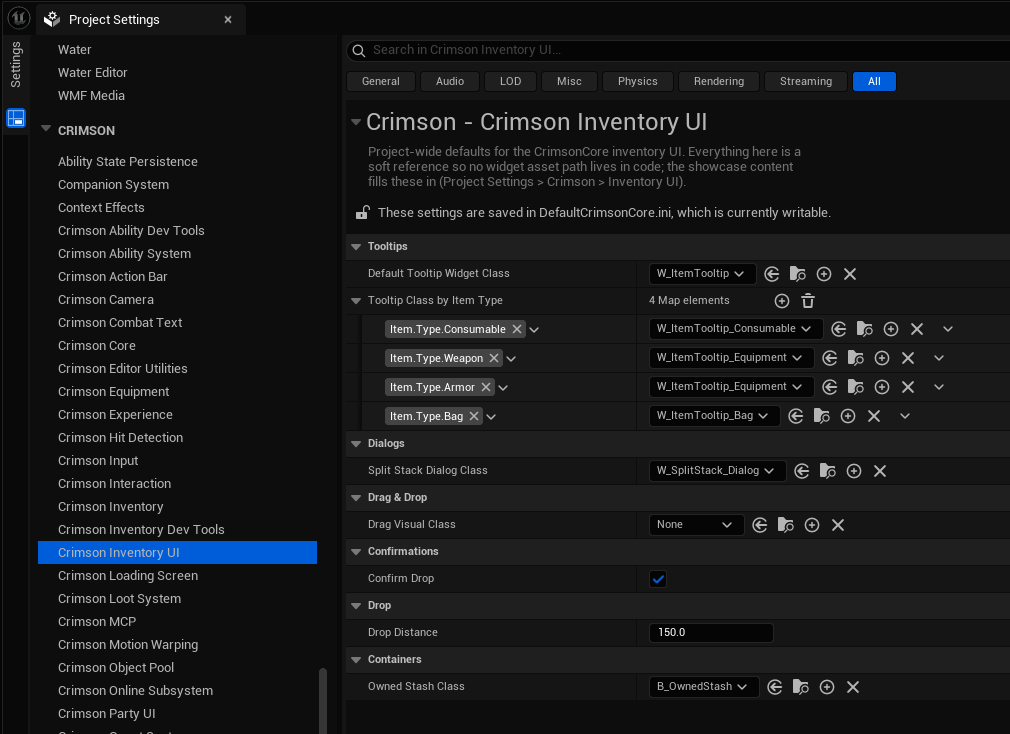
Task: Click the Unreal Engine logo icon
Action: 19,18
